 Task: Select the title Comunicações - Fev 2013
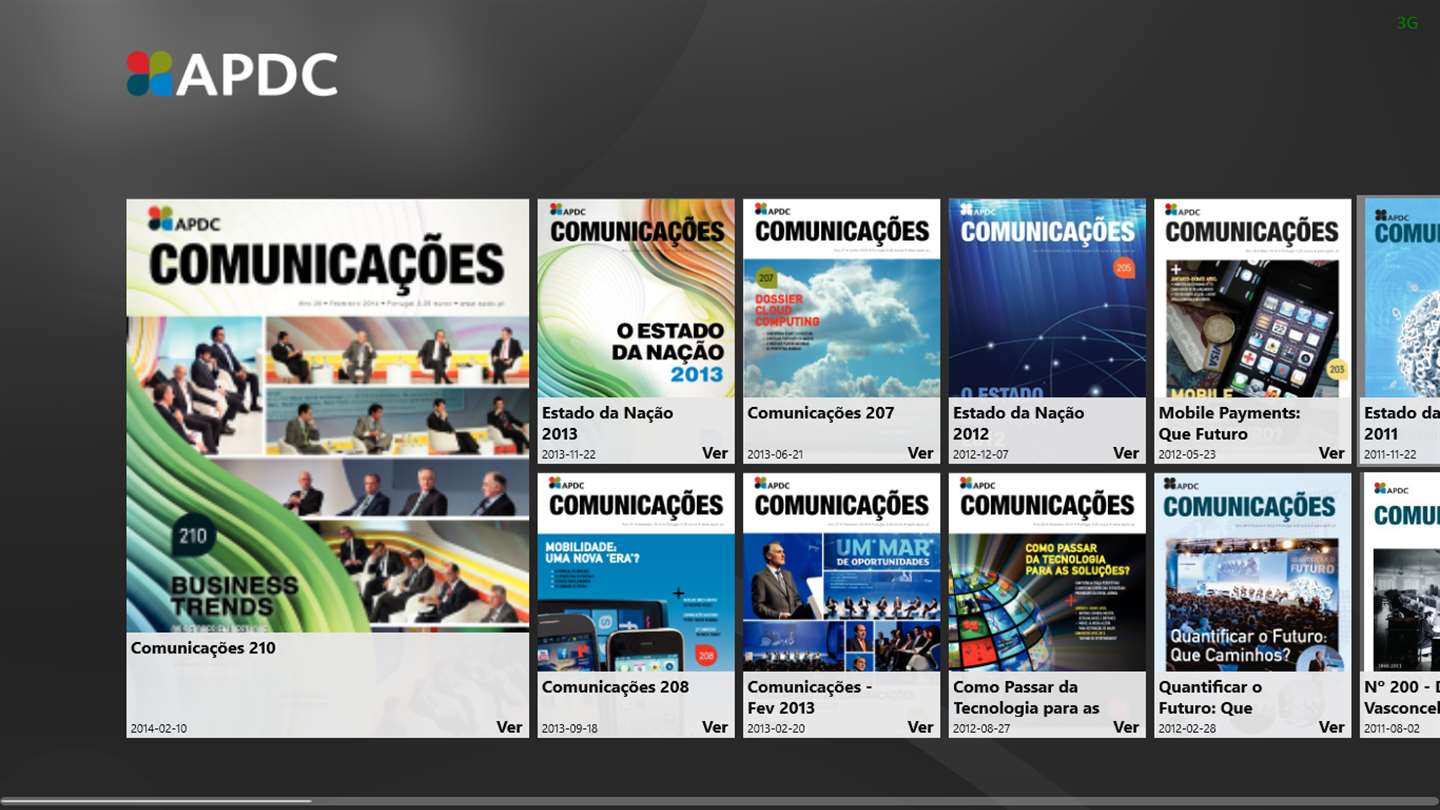tap(809, 697)
